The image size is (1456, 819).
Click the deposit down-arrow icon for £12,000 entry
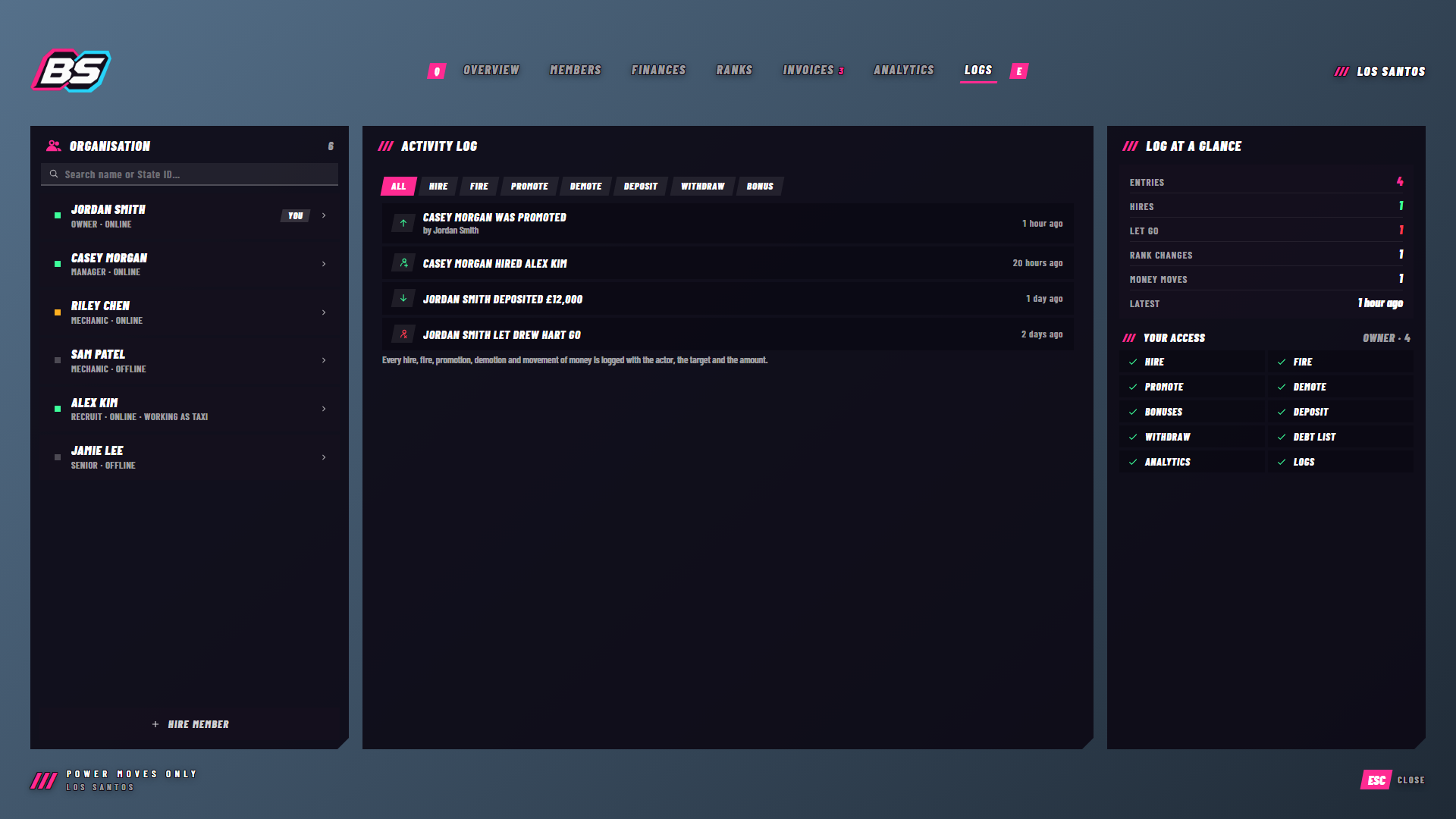click(403, 299)
